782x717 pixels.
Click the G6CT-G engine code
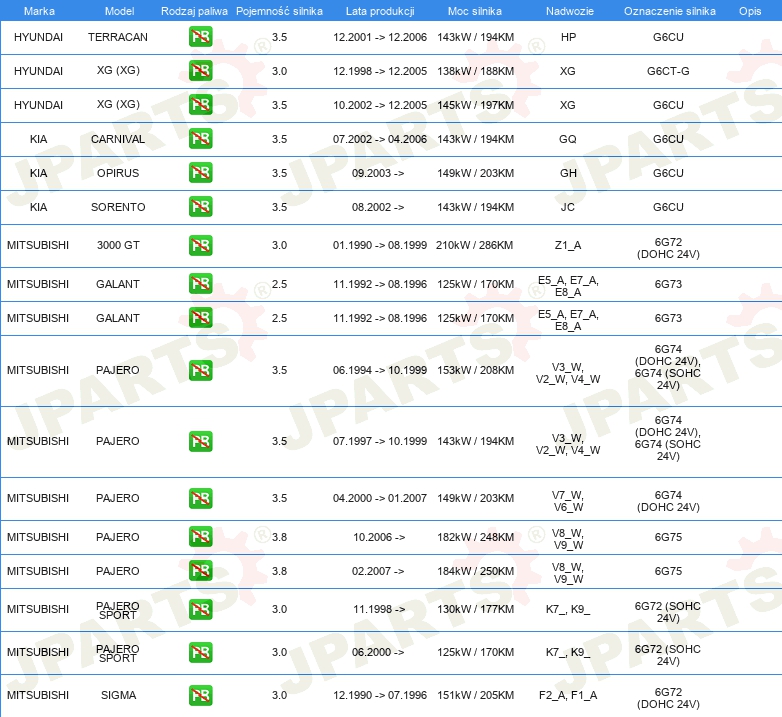pyautogui.click(x=668, y=71)
